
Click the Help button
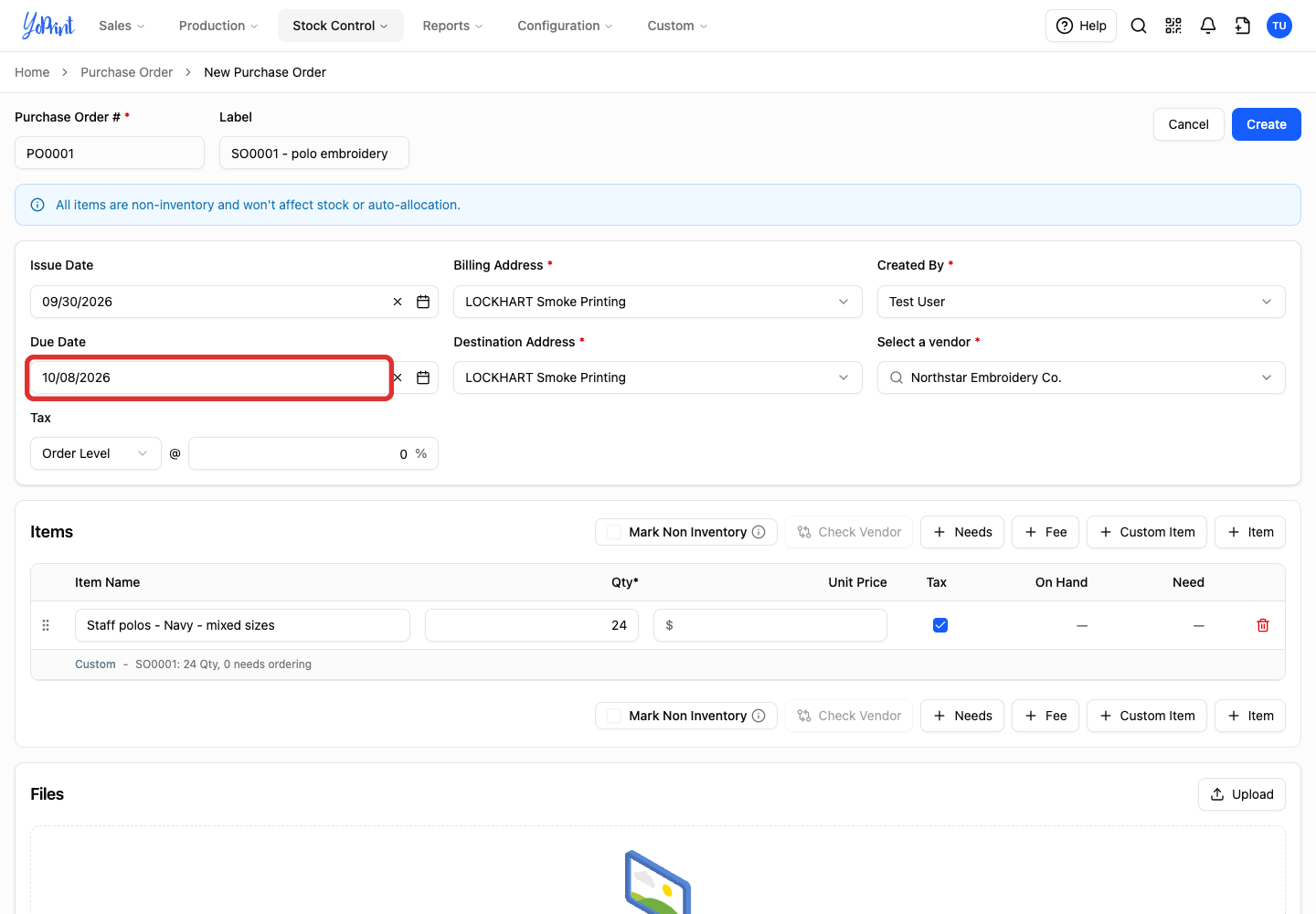pyautogui.click(x=1081, y=26)
